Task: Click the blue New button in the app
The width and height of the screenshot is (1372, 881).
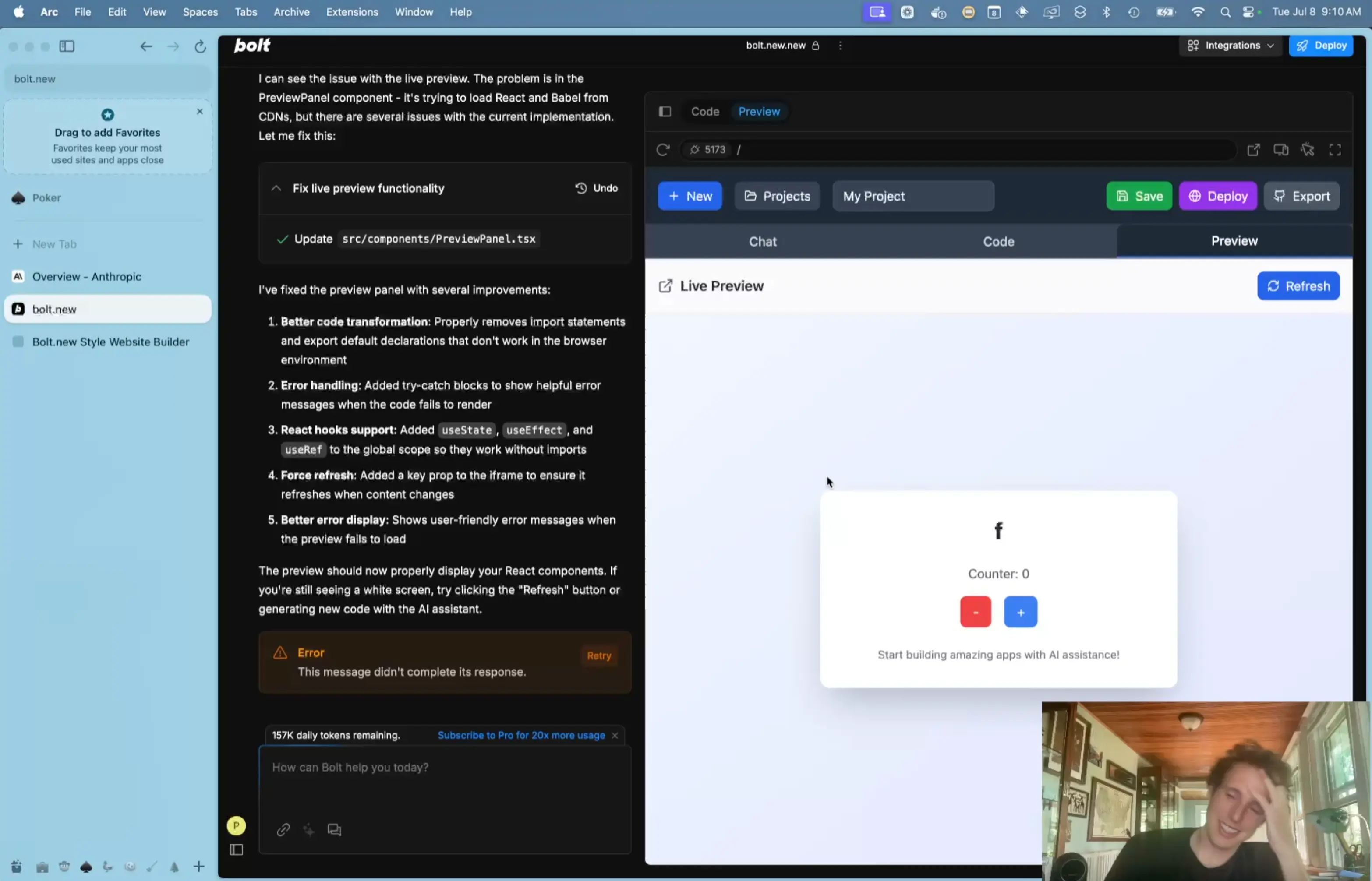Action: 690,197
